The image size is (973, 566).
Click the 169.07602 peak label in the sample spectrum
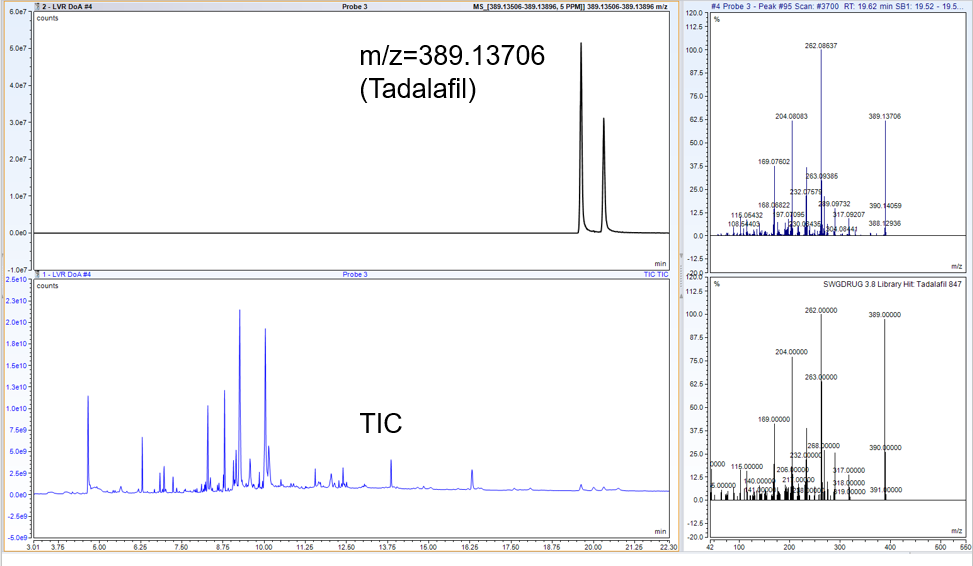pos(774,161)
